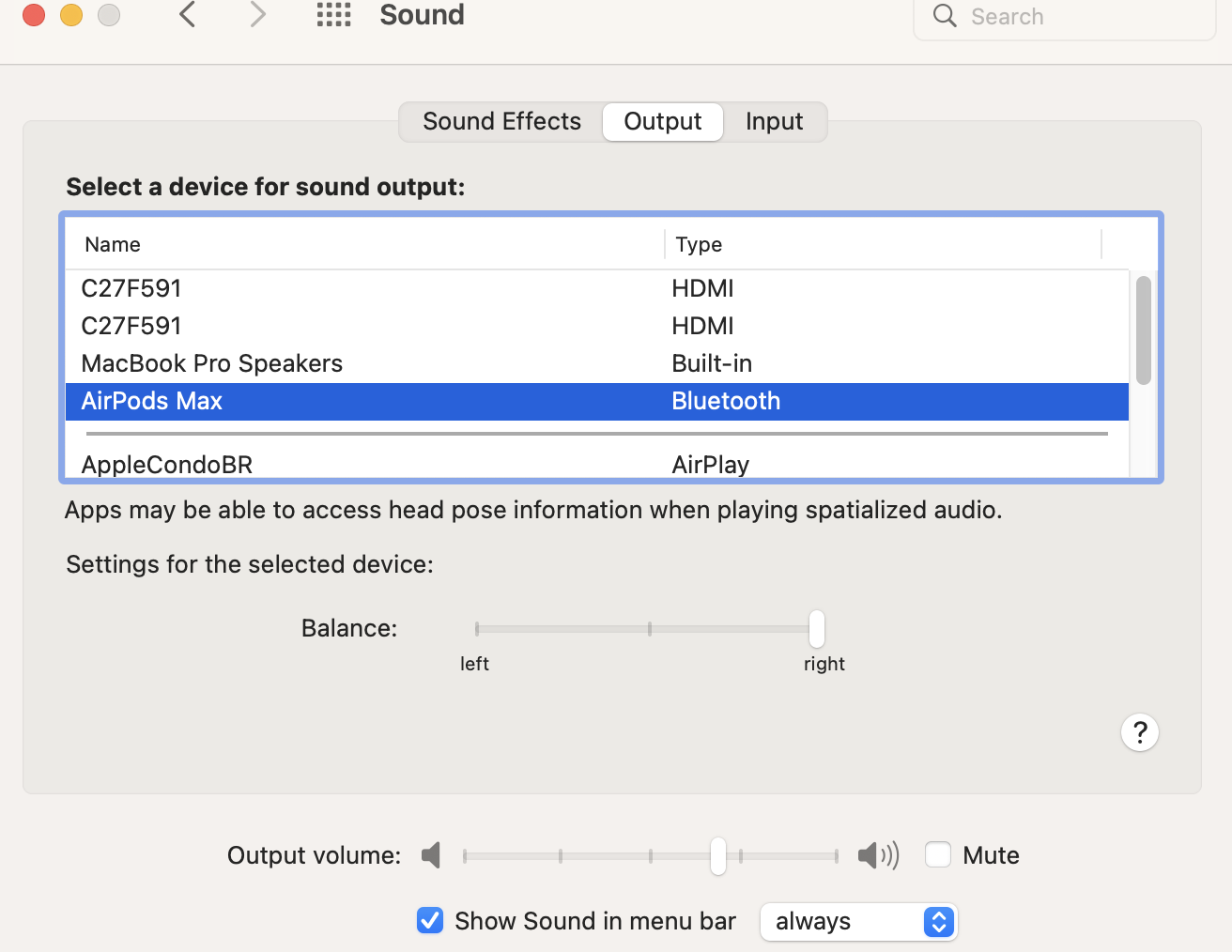The width and height of the screenshot is (1232, 952).
Task: Sort devices by the Type column header
Action: pos(883,245)
